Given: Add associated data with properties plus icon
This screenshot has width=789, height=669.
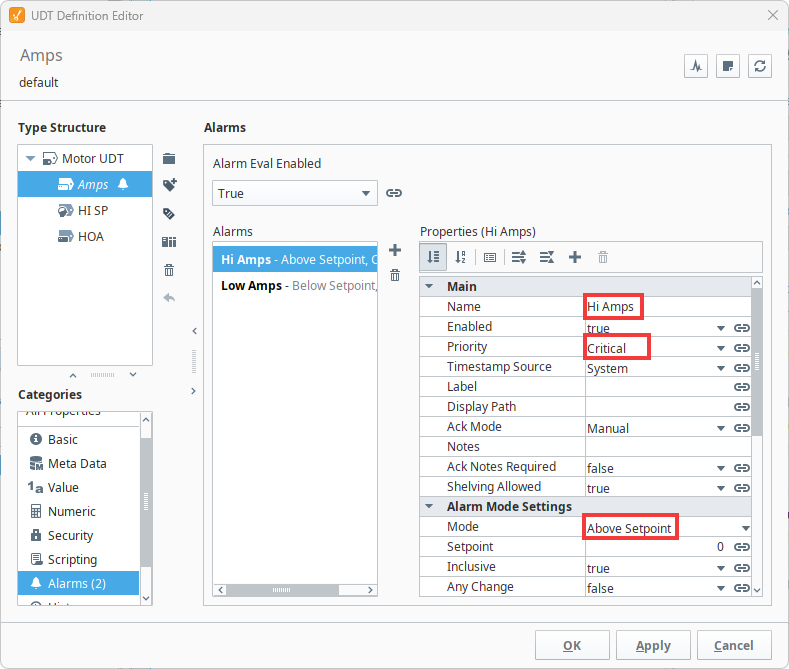Looking at the screenshot, I should [575, 258].
